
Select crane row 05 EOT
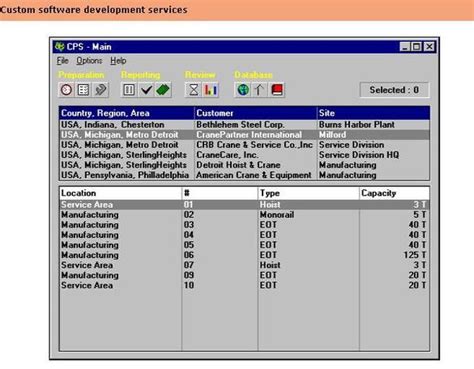point(245,245)
